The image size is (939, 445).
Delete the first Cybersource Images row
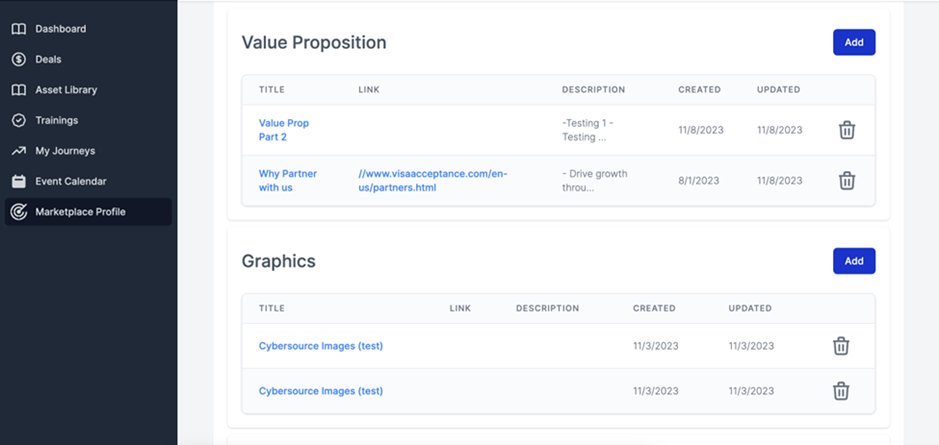pos(841,346)
